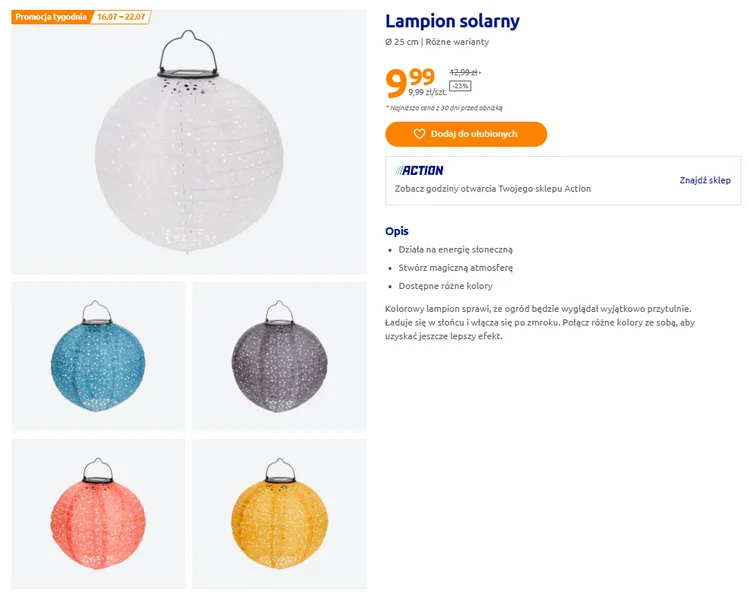Open the "Znajdź sklep" link
The height and width of the screenshot is (594, 748).
click(x=705, y=180)
